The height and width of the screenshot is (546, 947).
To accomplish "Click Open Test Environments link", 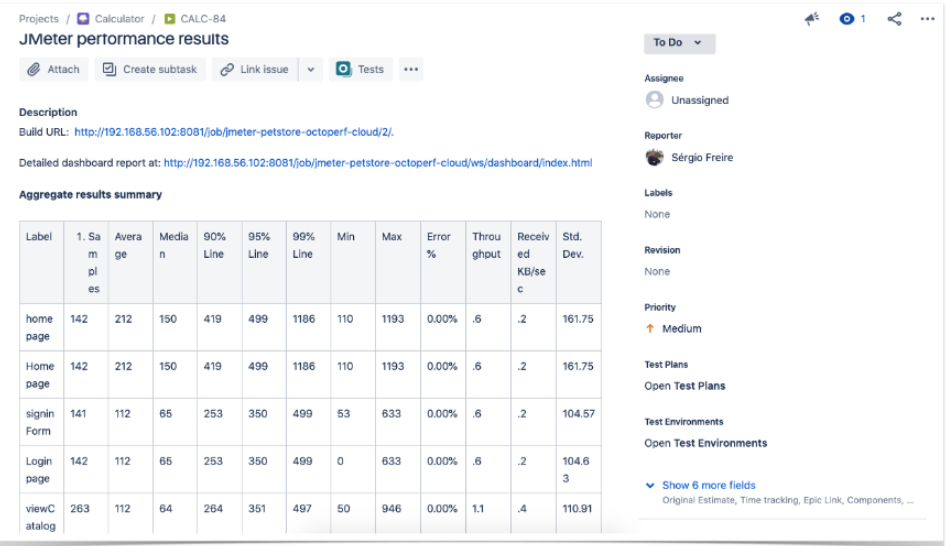I will point(705,443).
